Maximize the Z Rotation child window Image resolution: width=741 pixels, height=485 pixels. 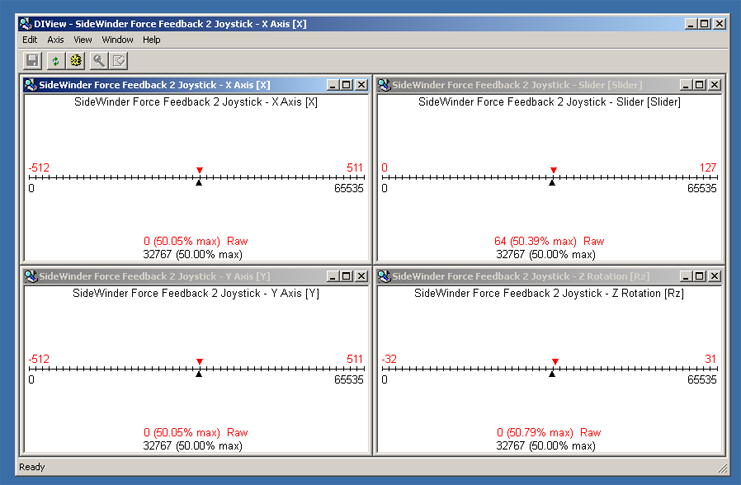[x=700, y=276]
